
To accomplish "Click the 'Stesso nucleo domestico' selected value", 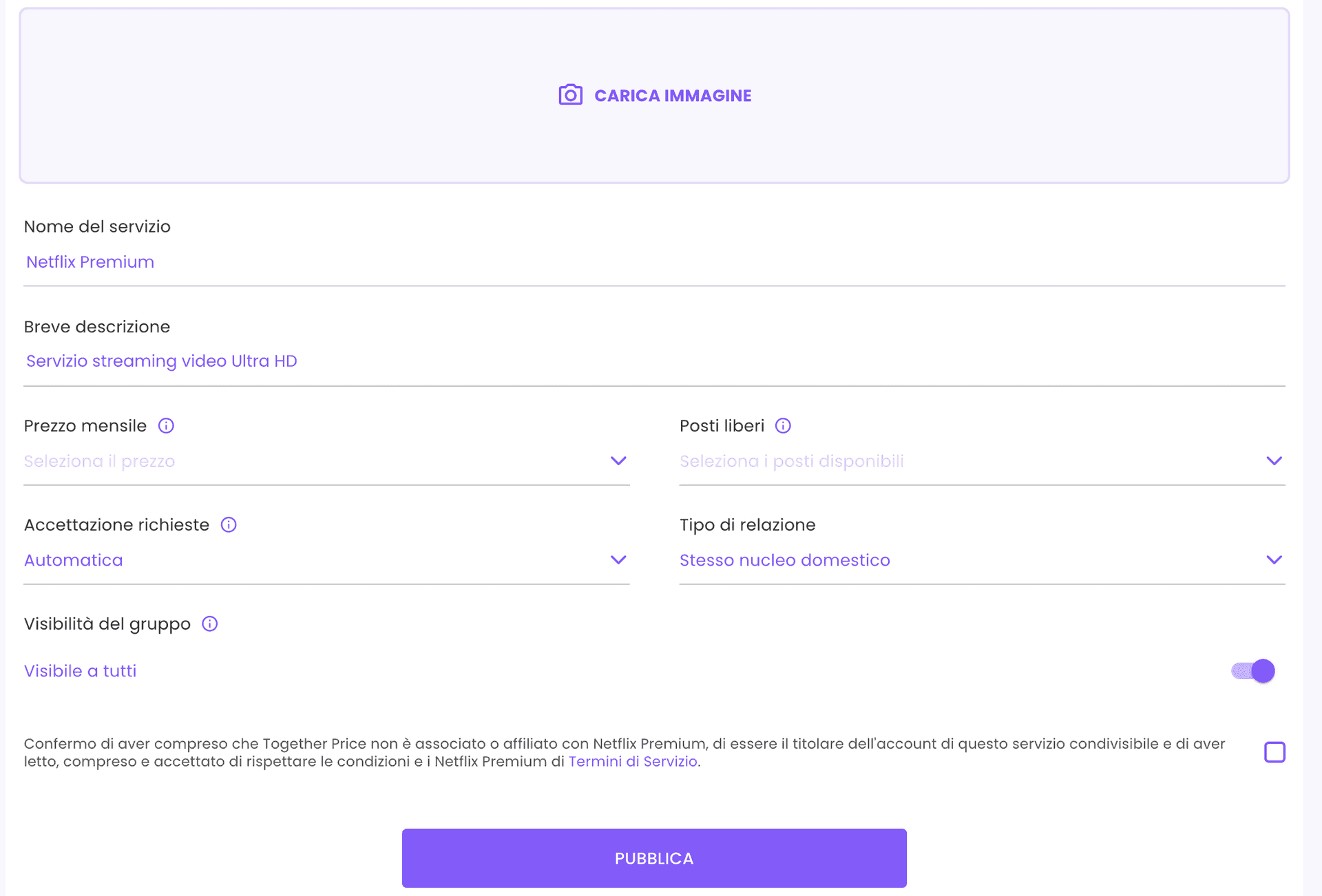I will click(785, 560).
